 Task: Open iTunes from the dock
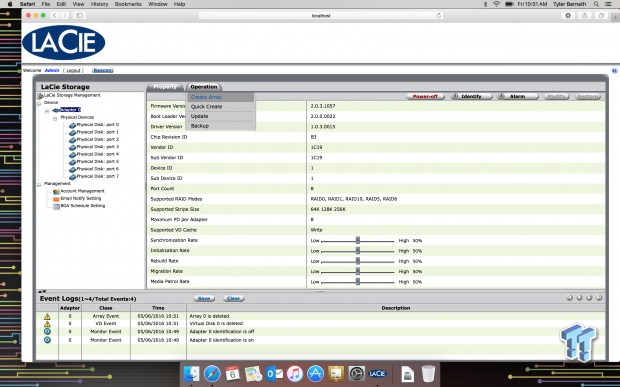coord(295,373)
